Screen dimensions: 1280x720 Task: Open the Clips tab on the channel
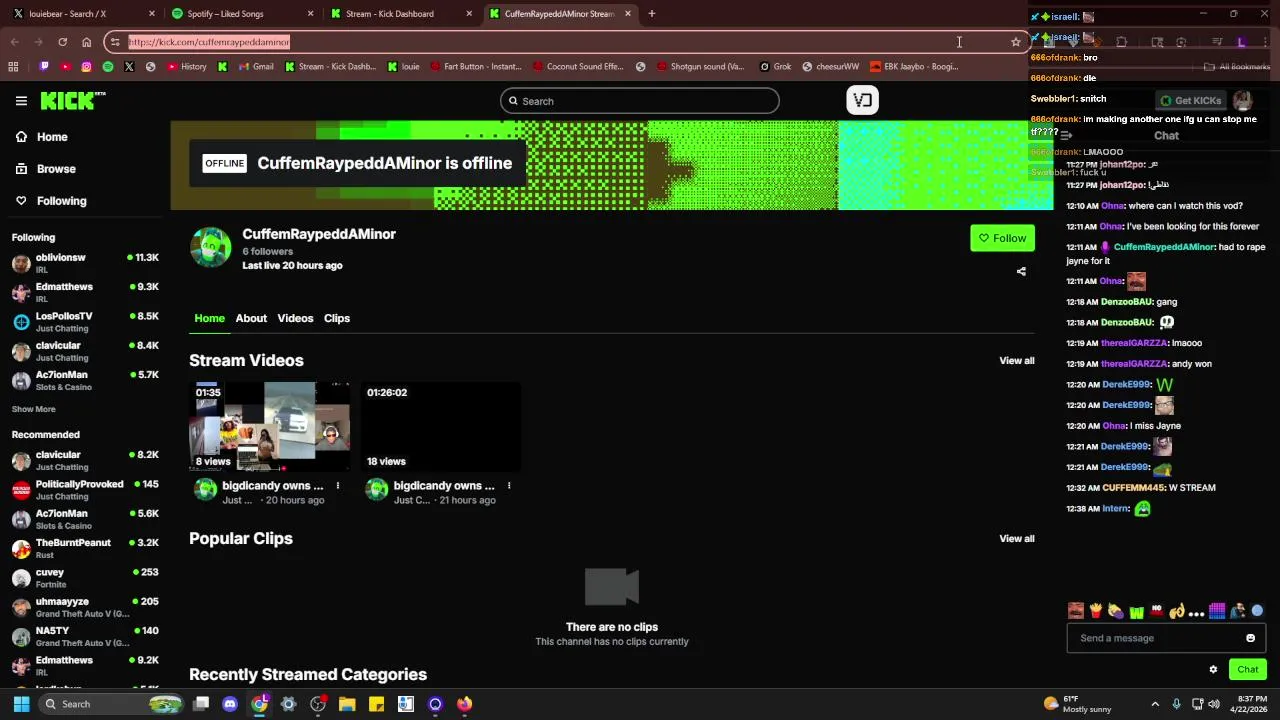point(337,318)
